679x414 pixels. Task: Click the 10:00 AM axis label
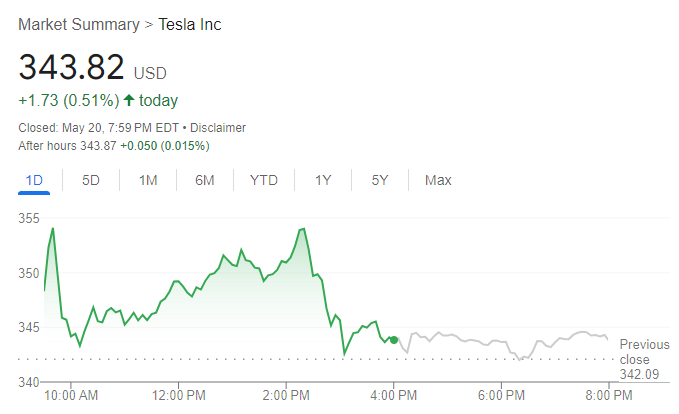(72, 395)
